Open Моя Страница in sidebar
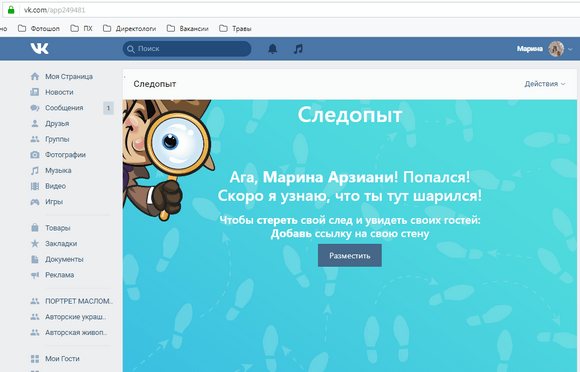 point(69,77)
